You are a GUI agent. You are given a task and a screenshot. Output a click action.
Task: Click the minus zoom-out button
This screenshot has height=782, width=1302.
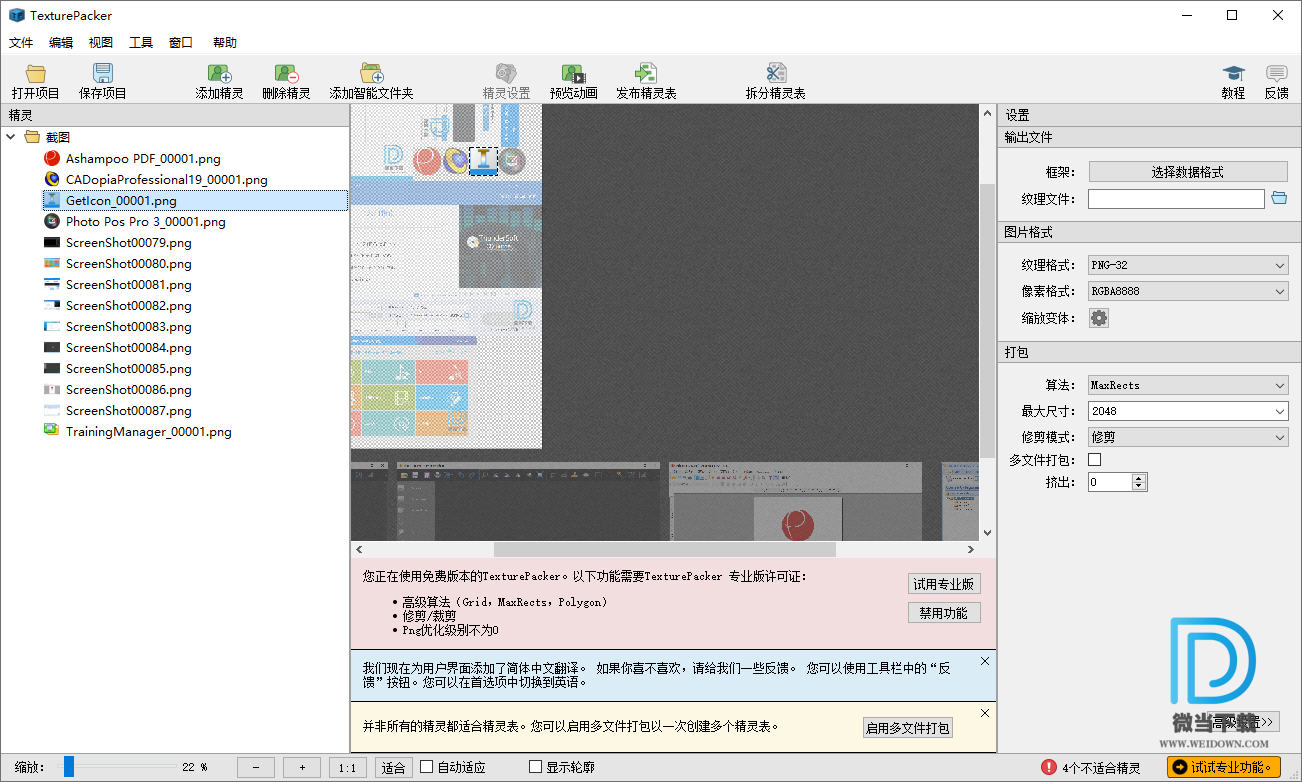256,767
